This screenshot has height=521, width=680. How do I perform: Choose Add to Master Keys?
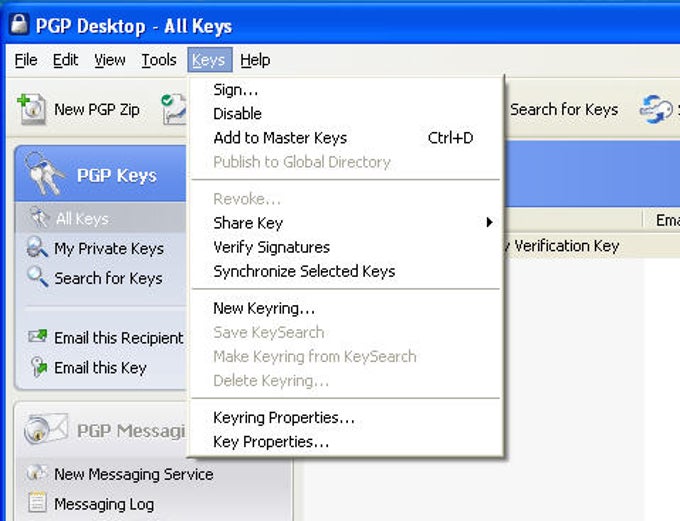click(x=346, y=138)
